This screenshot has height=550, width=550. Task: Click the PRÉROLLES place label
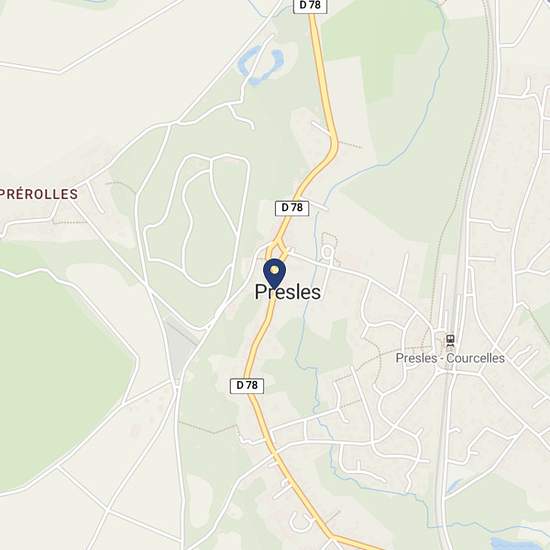tap(39, 194)
